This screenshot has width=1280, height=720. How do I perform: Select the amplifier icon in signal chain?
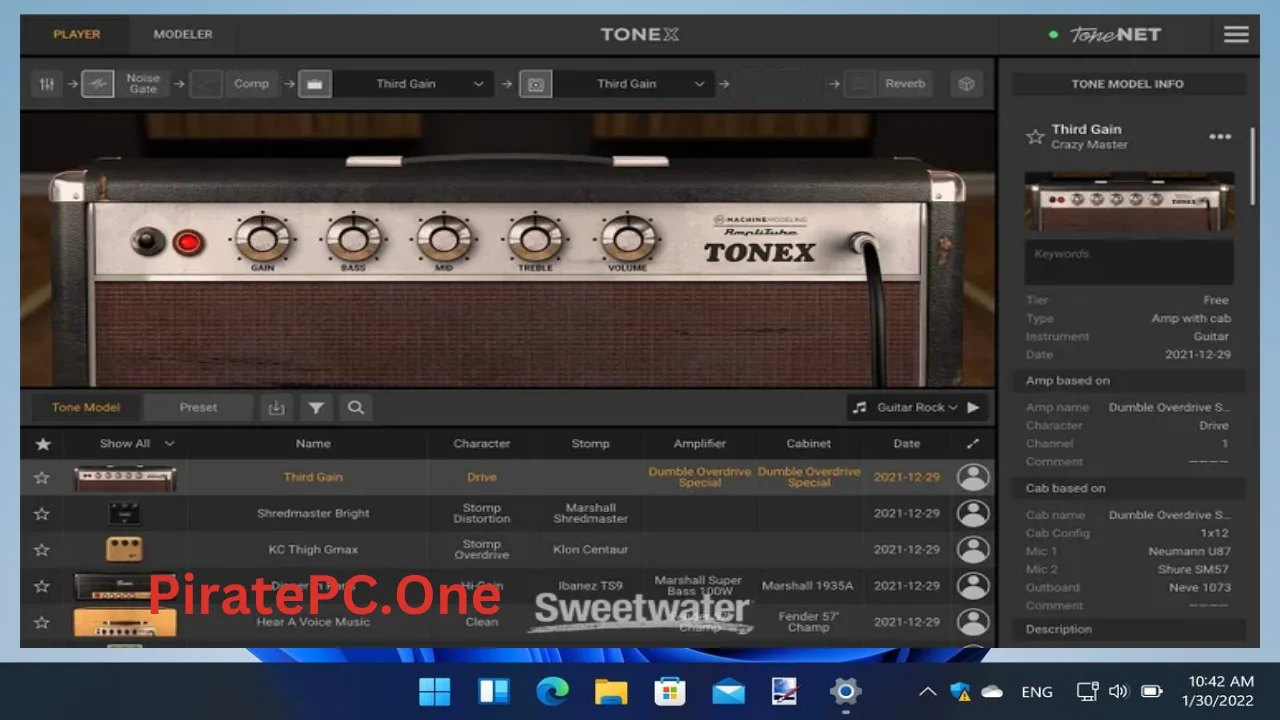(314, 84)
